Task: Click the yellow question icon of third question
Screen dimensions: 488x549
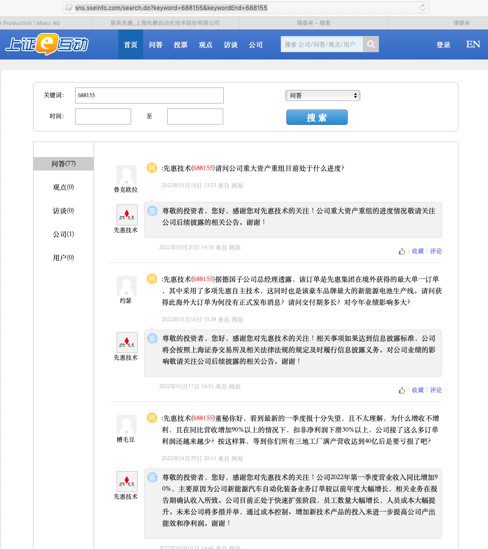Action: point(152,418)
